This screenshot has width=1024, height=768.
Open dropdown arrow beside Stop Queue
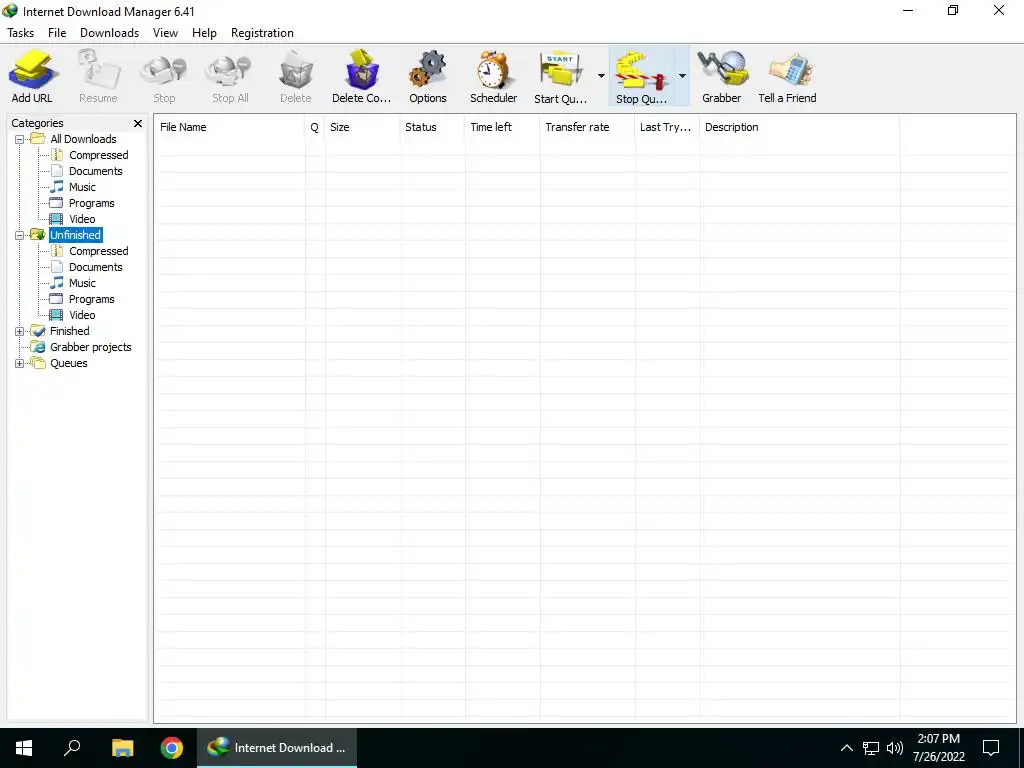[682, 76]
